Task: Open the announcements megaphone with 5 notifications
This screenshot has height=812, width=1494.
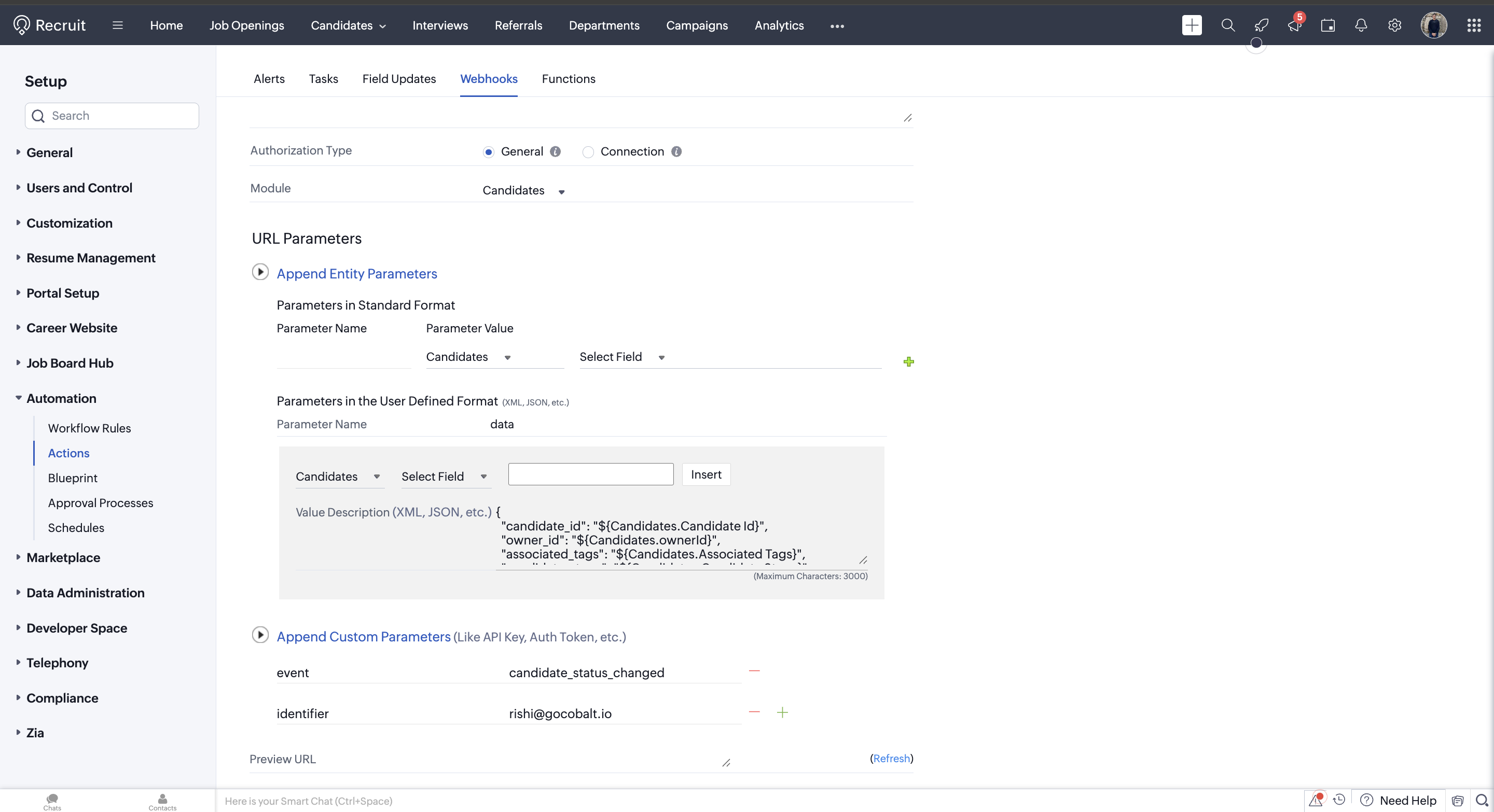Action: point(1293,25)
